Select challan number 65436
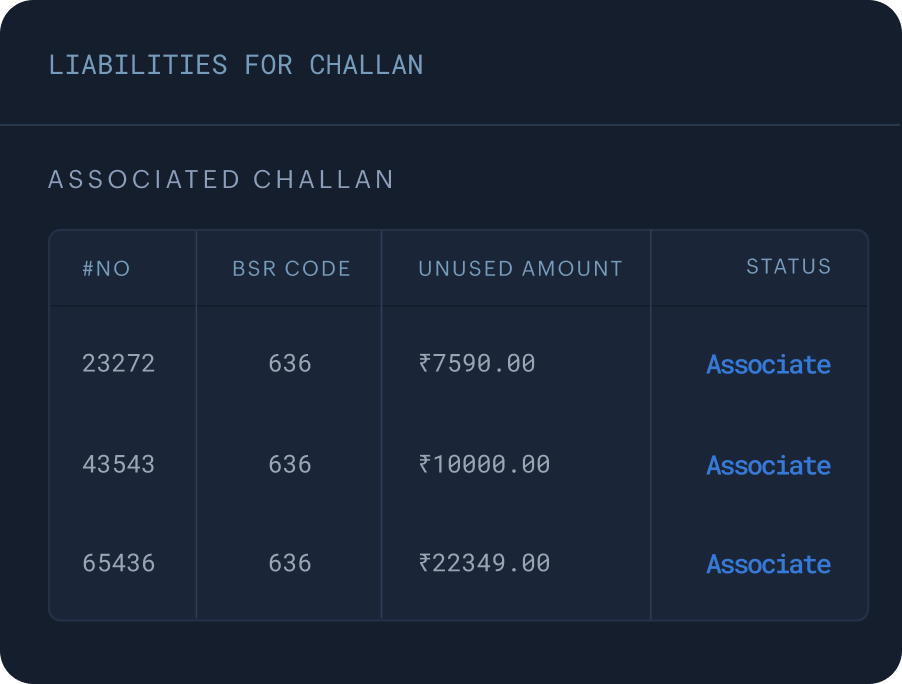 coord(118,564)
